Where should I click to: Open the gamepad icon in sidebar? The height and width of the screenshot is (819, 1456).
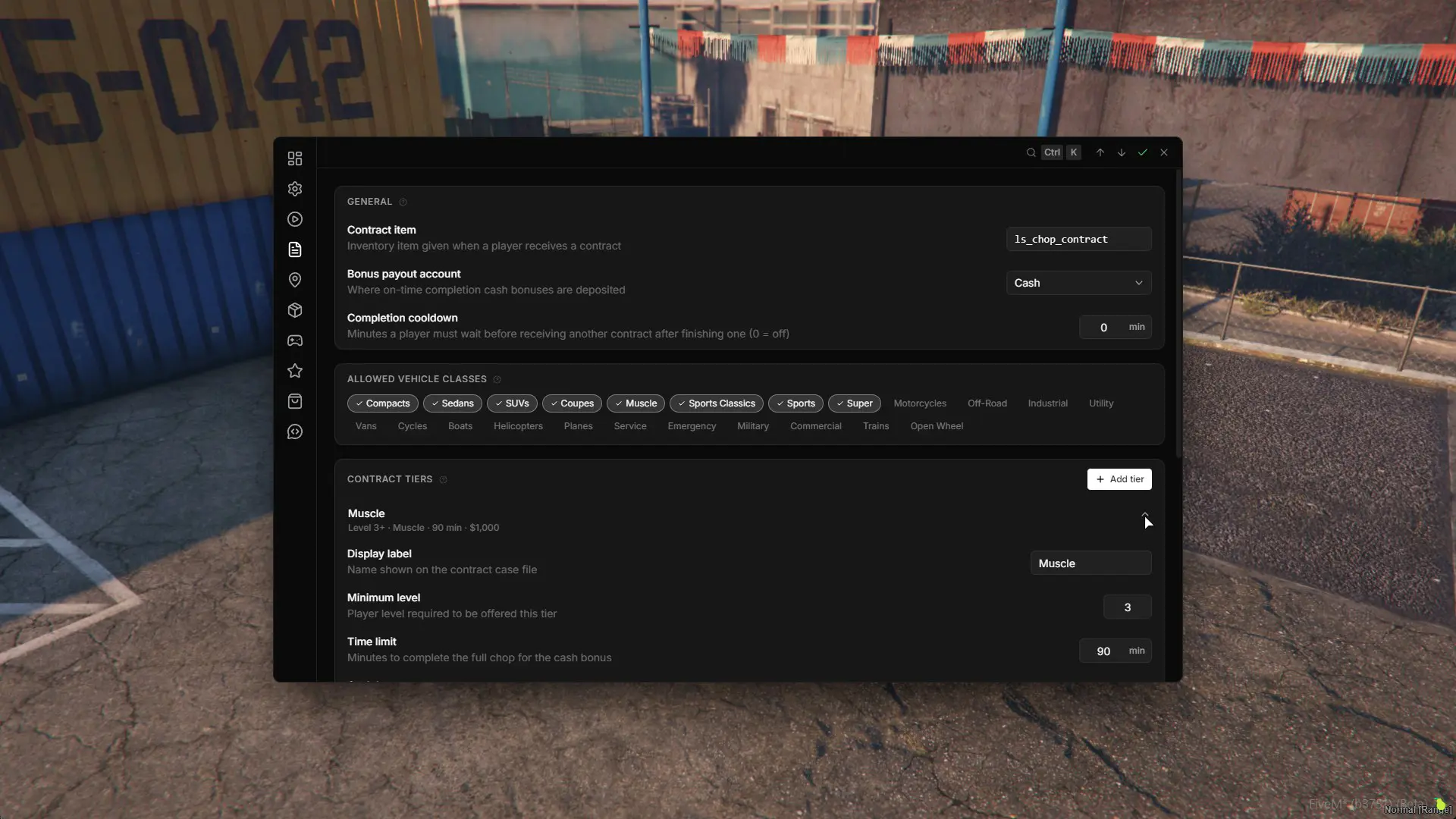pyautogui.click(x=295, y=340)
